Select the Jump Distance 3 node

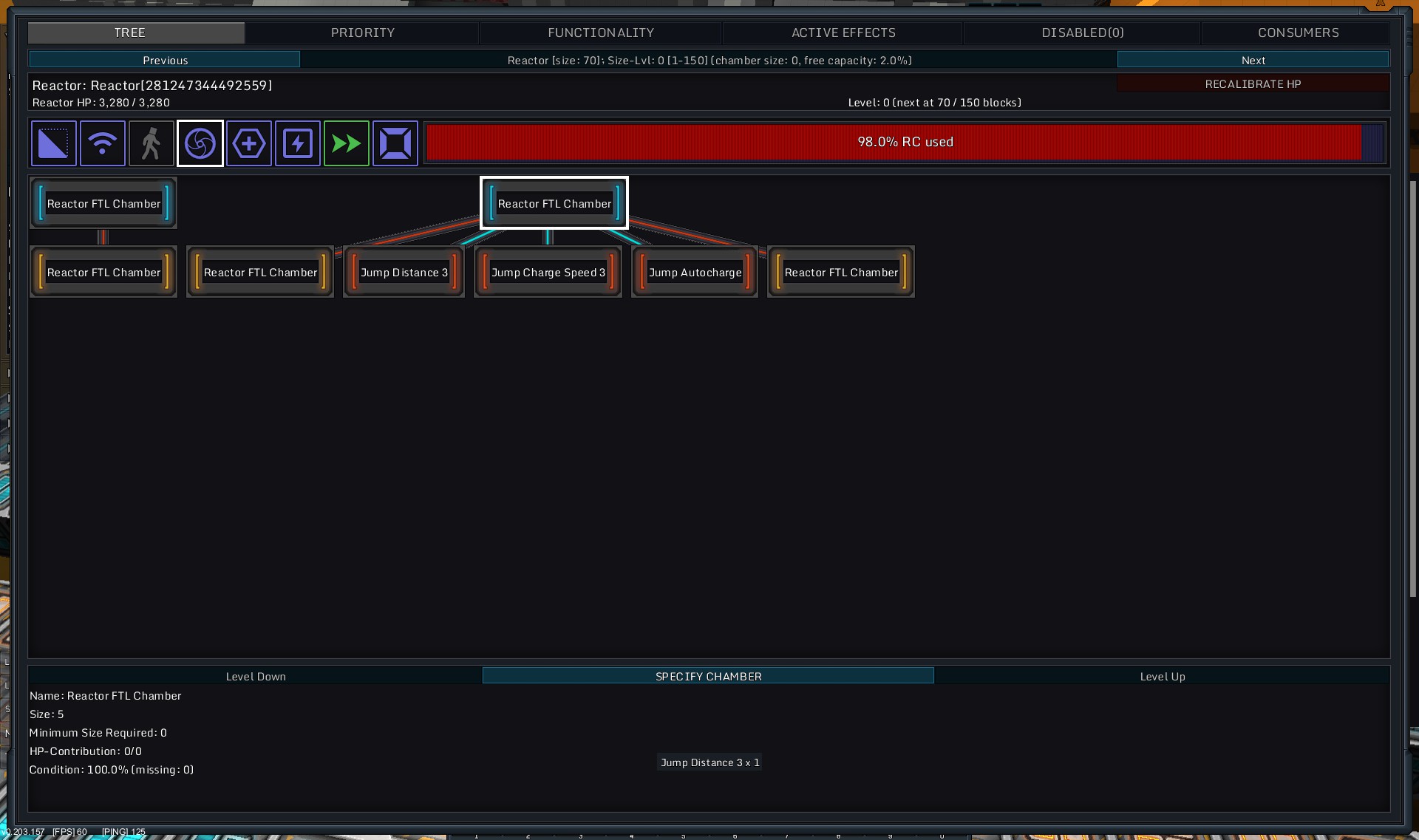404,273
